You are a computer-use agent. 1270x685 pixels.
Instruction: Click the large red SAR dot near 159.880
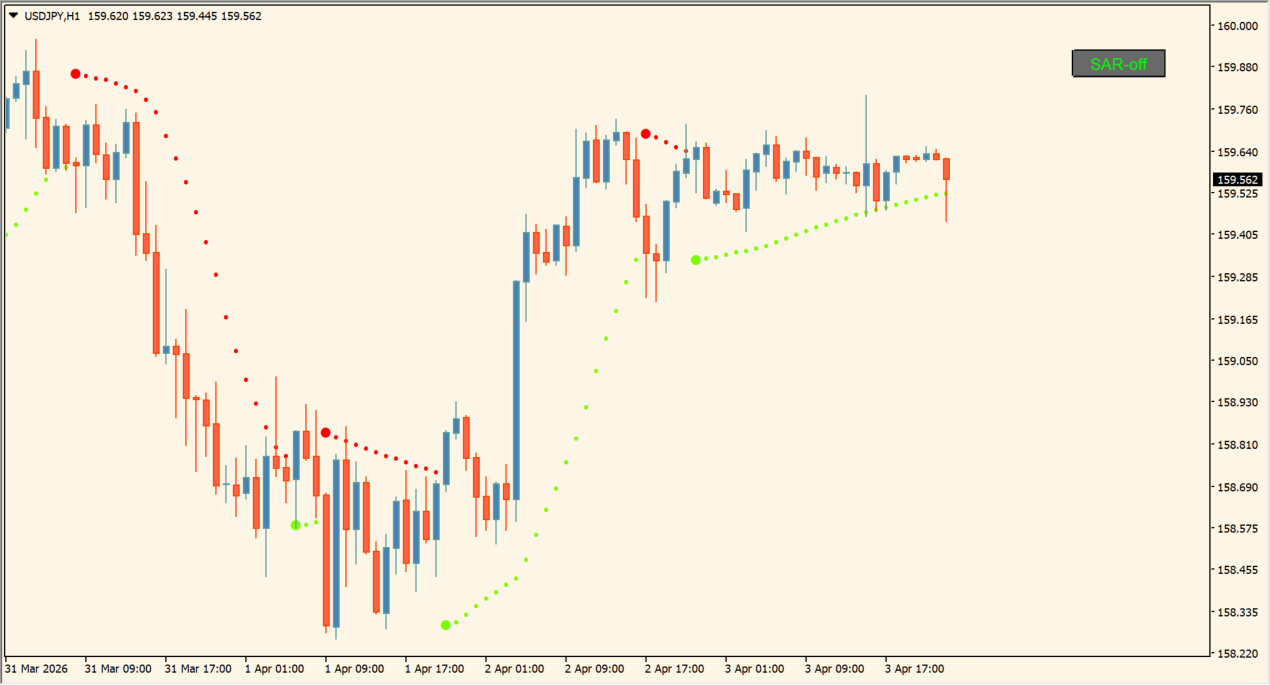coord(74,72)
